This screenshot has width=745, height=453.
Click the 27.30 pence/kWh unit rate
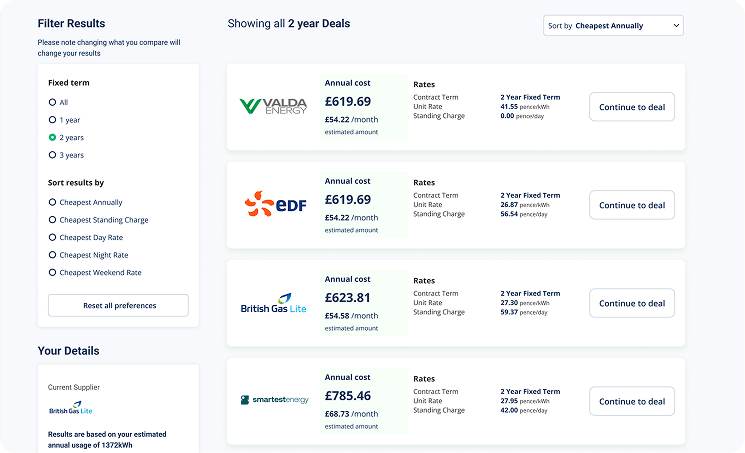[525, 303]
